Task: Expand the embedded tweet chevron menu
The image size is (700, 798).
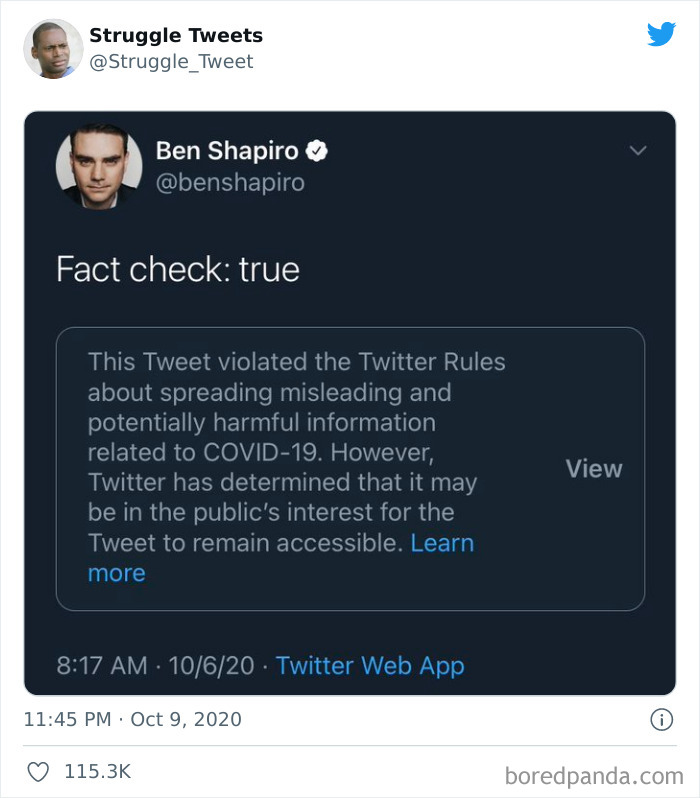Action: pos(637,151)
